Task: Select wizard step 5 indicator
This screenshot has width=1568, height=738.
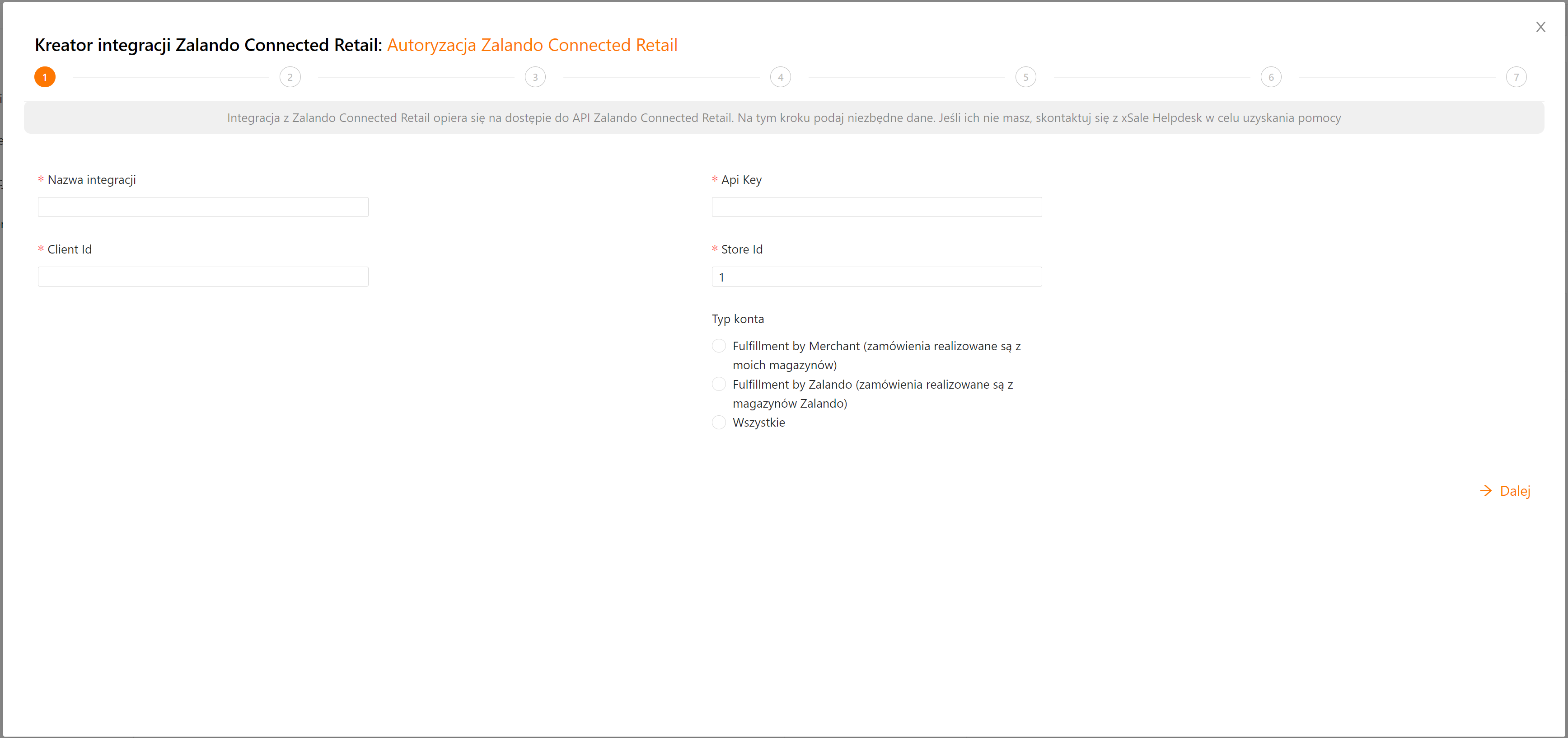Action: coord(1025,77)
